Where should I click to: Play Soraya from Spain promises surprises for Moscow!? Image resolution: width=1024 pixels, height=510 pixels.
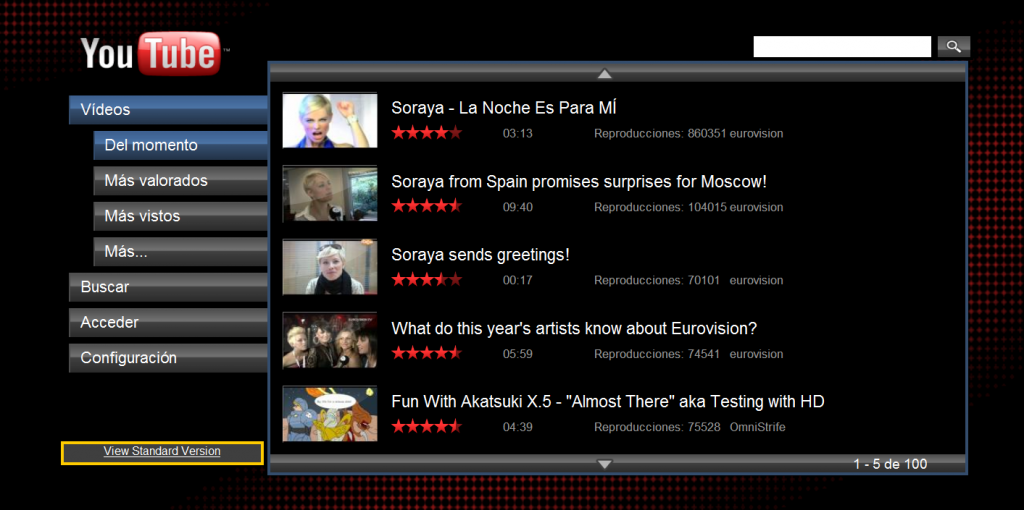point(579,182)
